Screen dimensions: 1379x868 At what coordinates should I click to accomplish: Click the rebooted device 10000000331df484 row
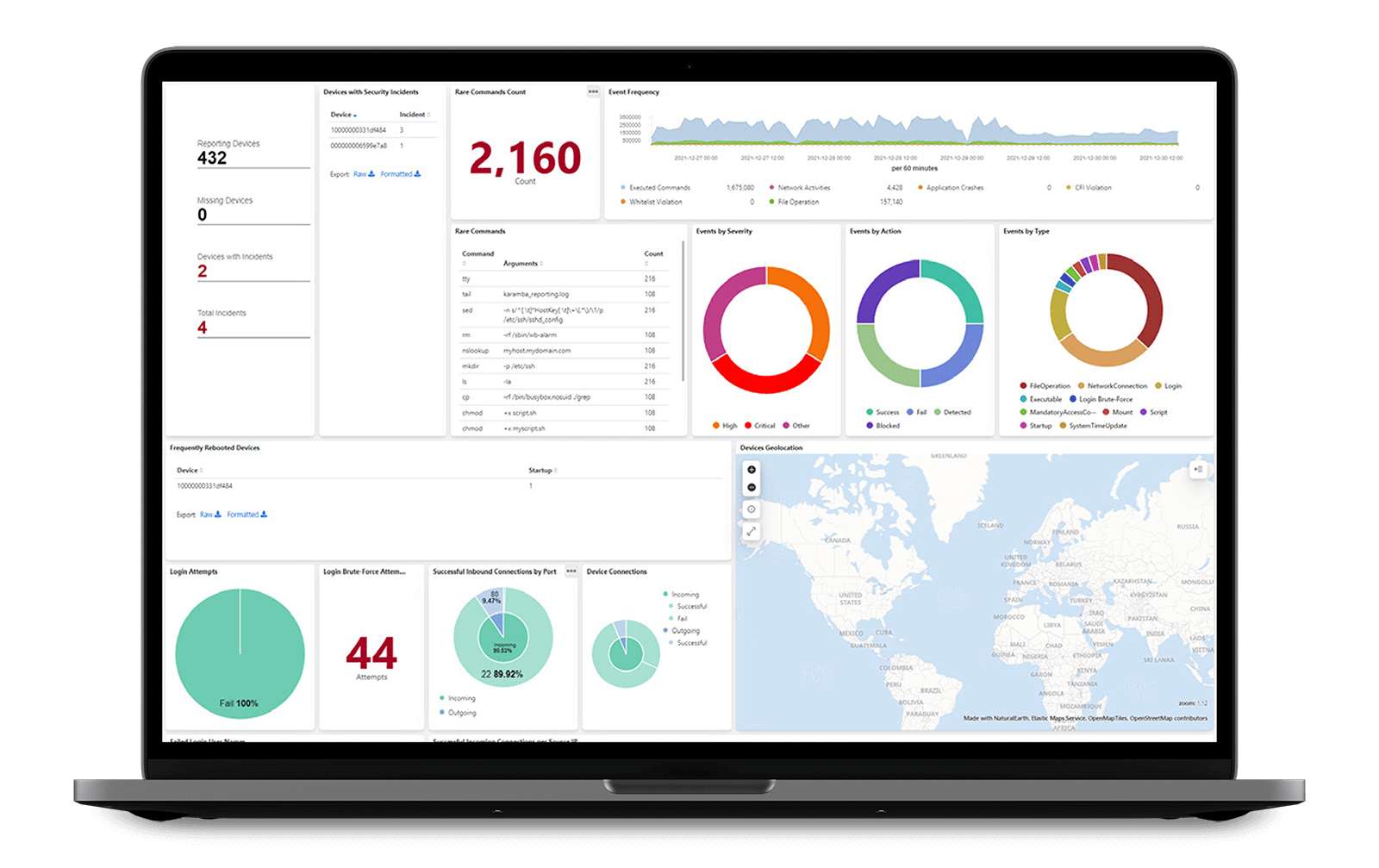[448, 486]
